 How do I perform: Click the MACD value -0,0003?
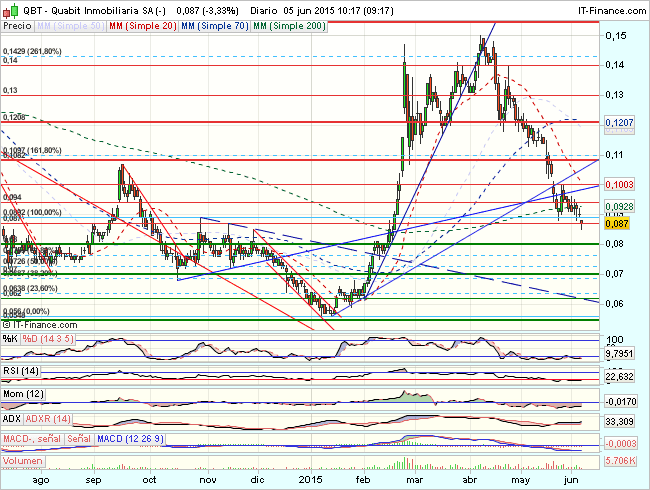pyautogui.click(x=620, y=444)
